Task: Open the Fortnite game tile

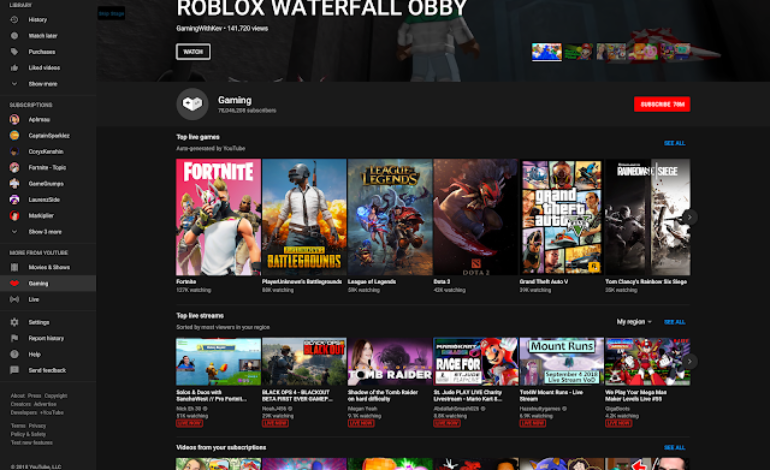Action: coord(218,216)
